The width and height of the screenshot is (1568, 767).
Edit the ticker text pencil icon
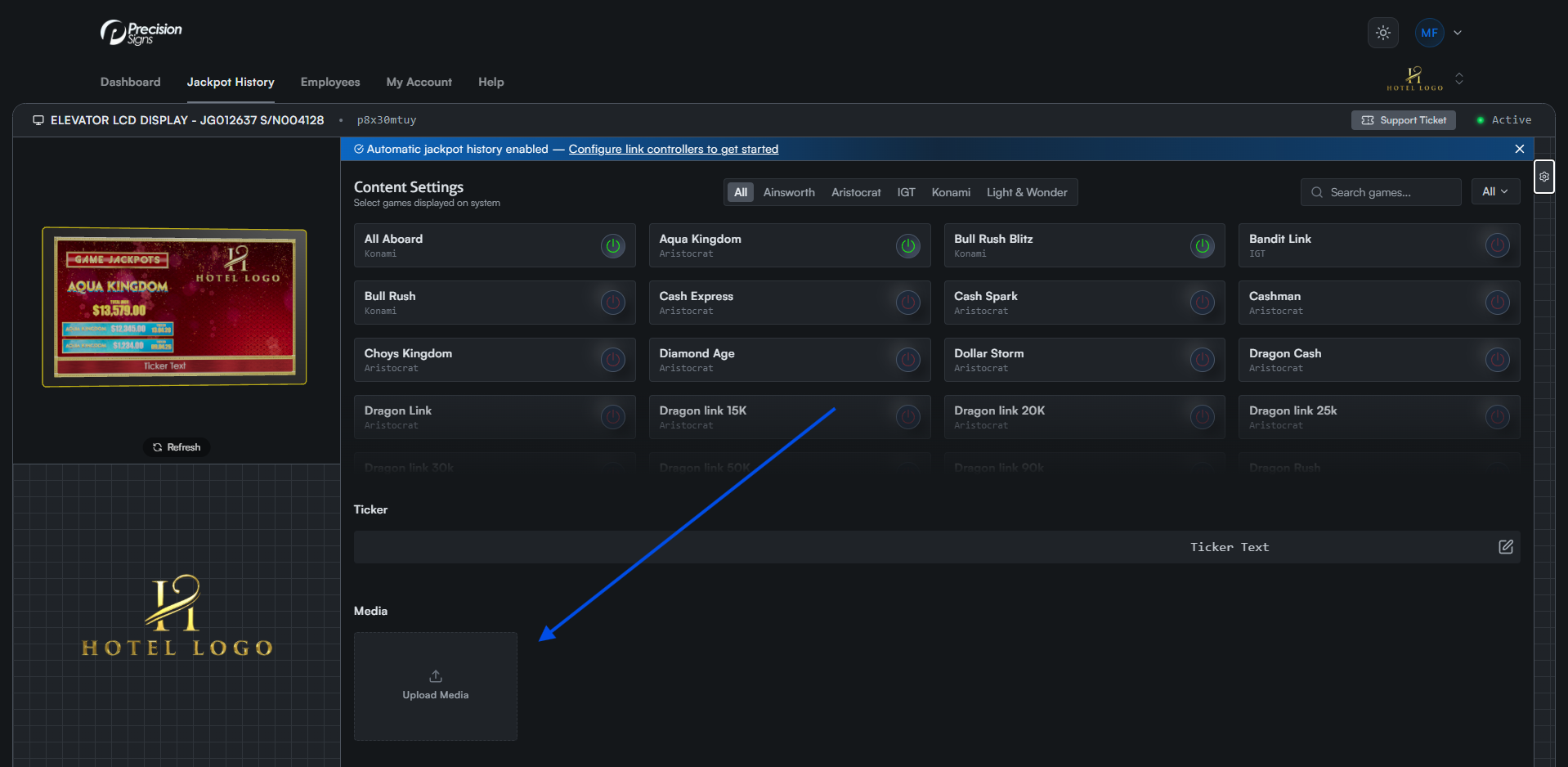pos(1505,547)
